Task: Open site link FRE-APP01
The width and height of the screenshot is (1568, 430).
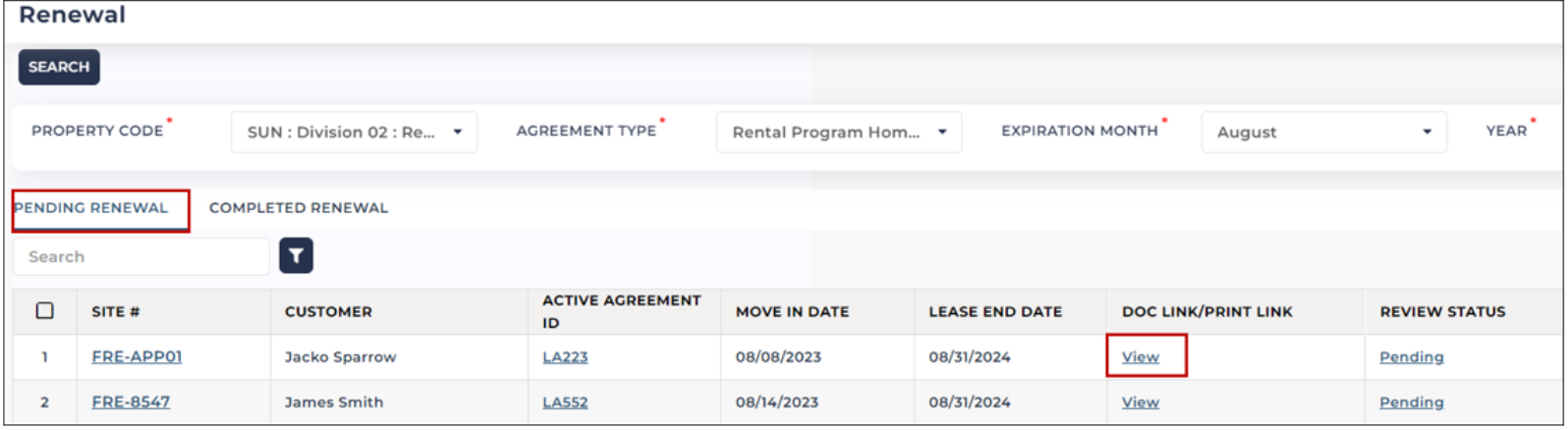Action: pos(137,356)
